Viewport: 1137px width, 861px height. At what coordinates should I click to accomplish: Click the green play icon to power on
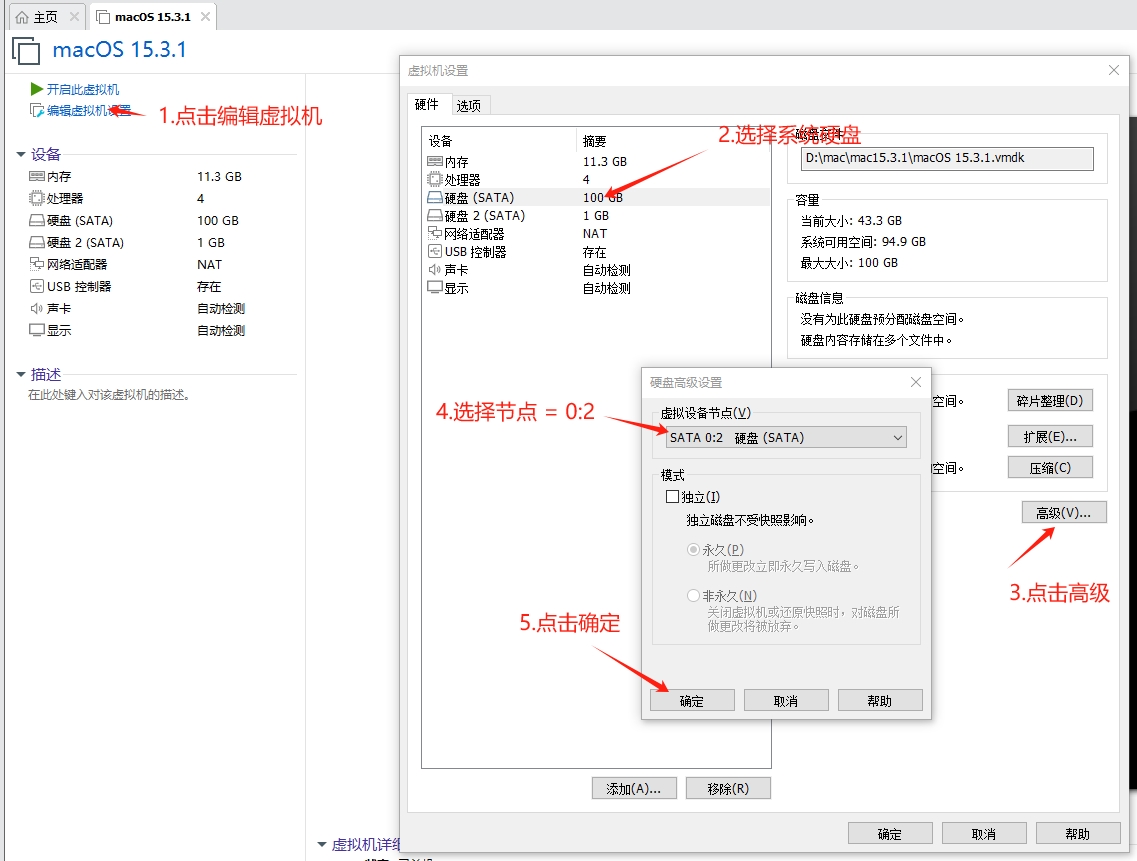[37, 88]
